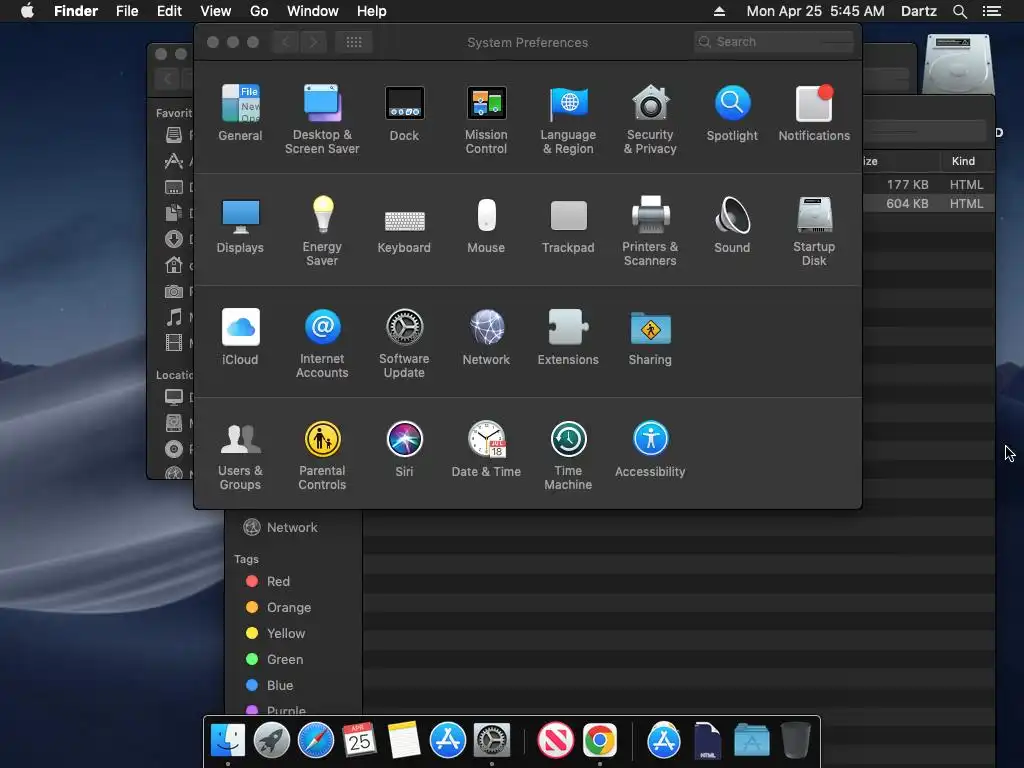
Task: Open Parental Controls preferences
Action: tap(322, 456)
